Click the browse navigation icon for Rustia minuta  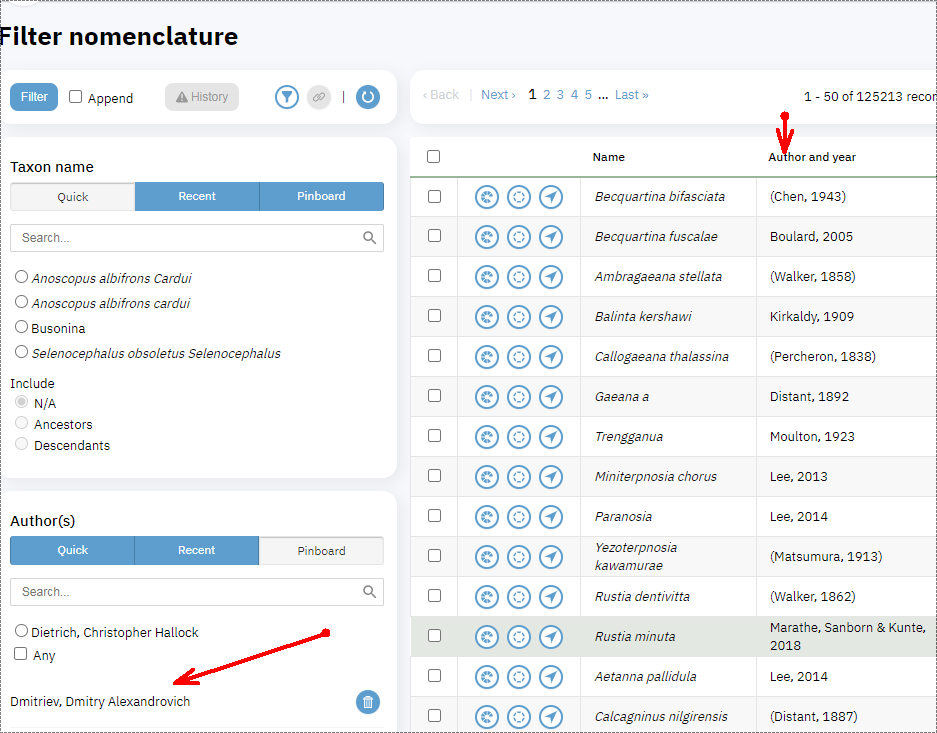click(x=551, y=637)
